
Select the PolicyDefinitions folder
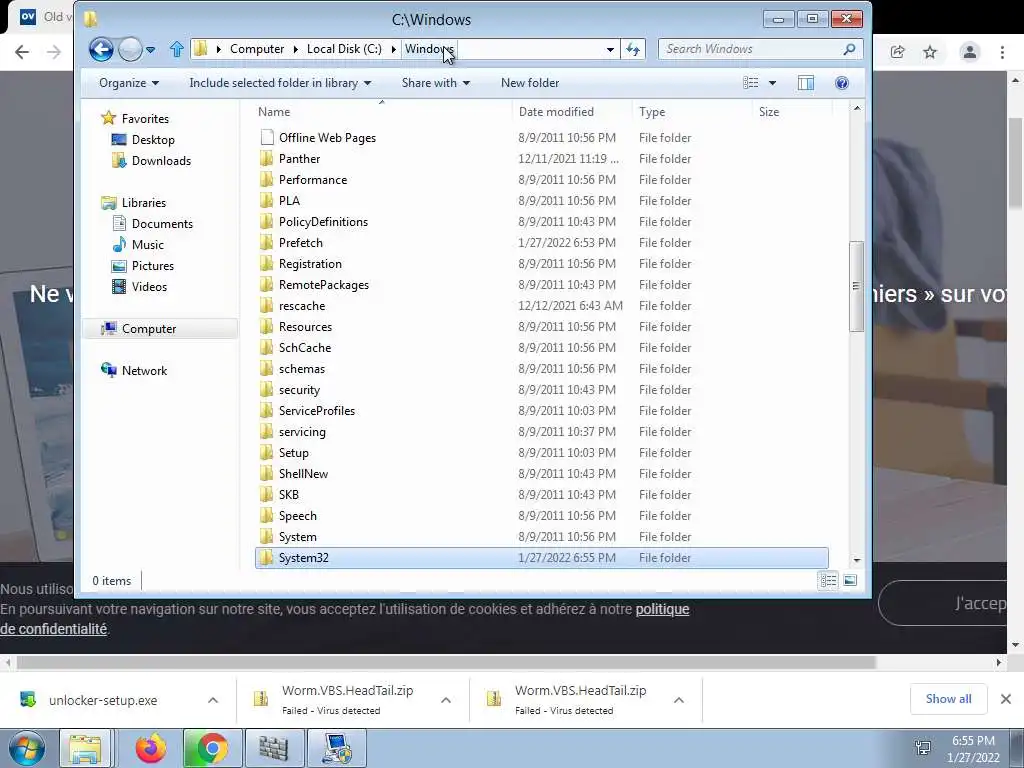pyautogui.click(x=323, y=222)
